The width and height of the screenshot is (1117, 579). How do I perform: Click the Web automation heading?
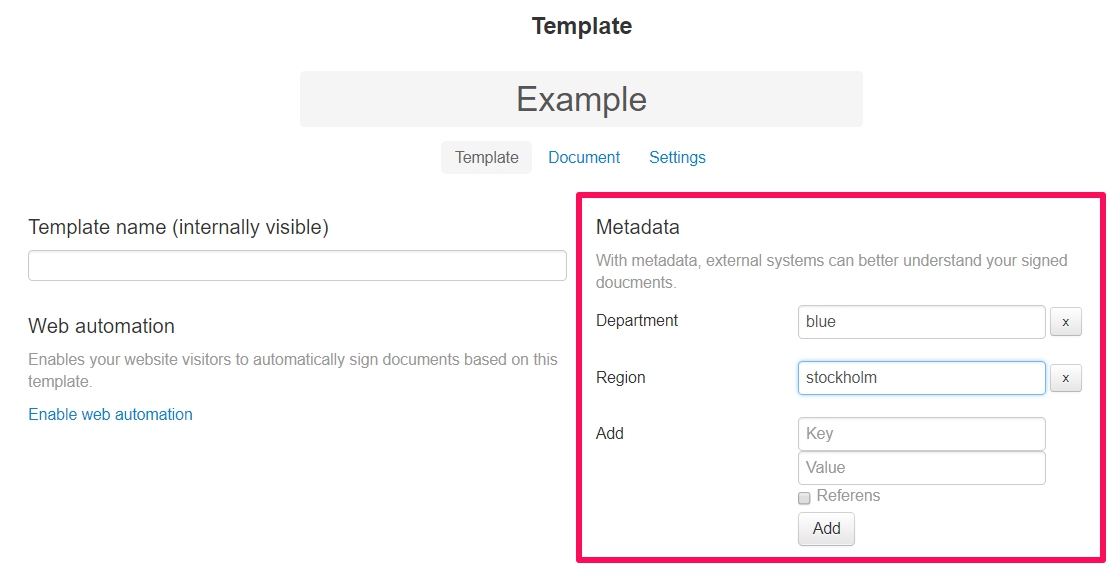click(101, 326)
